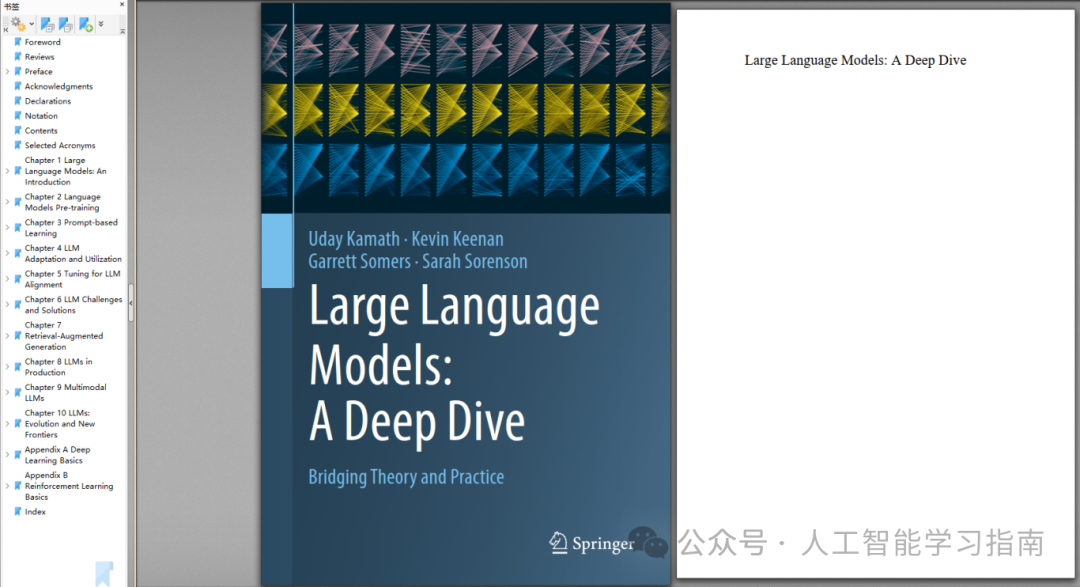Image resolution: width=1080 pixels, height=587 pixels.
Task: Close the bookmarks panel
Action: tap(122, 4)
